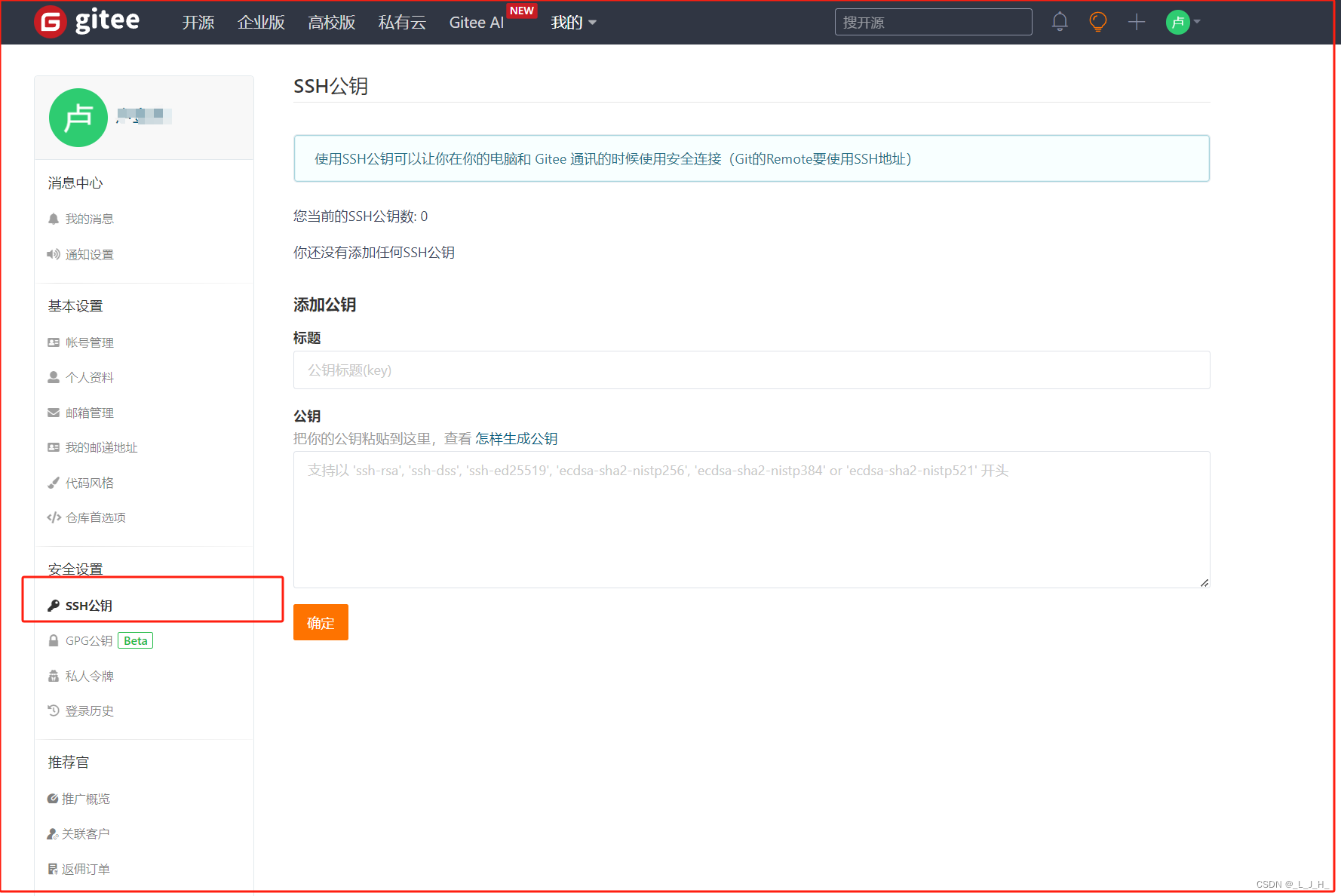Click the orange lightbulb icon
This screenshot has height=896, width=1341.
(1098, 22)
